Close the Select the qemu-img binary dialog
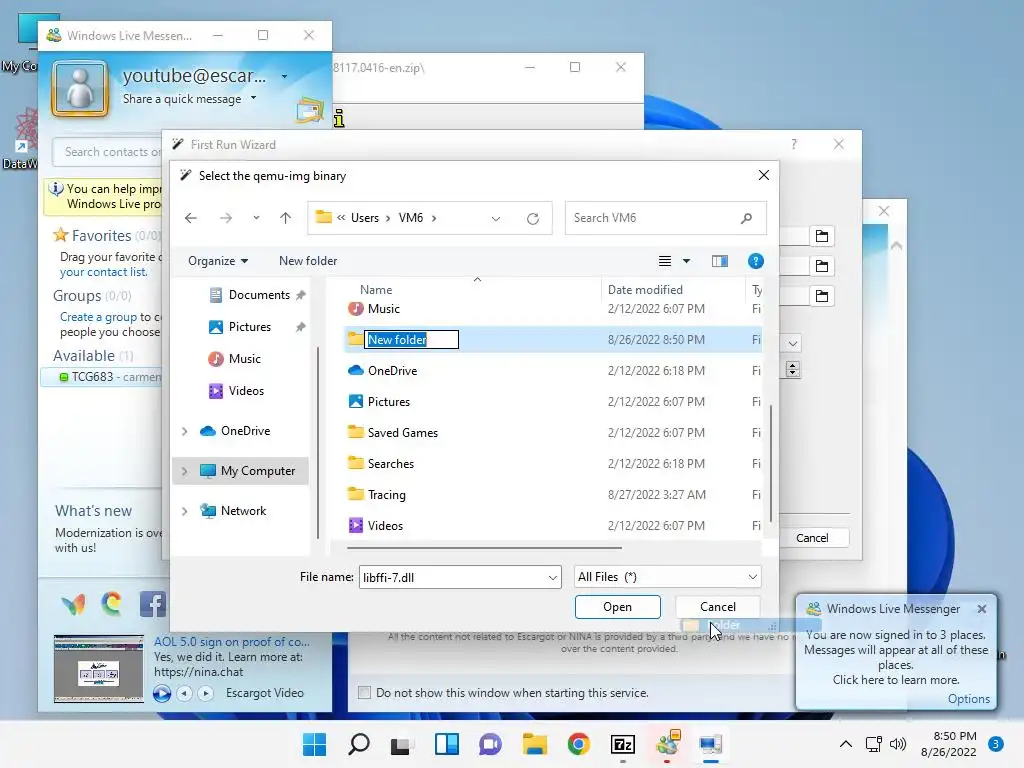The image size is (1024, 768). click(x=763, y=175)
